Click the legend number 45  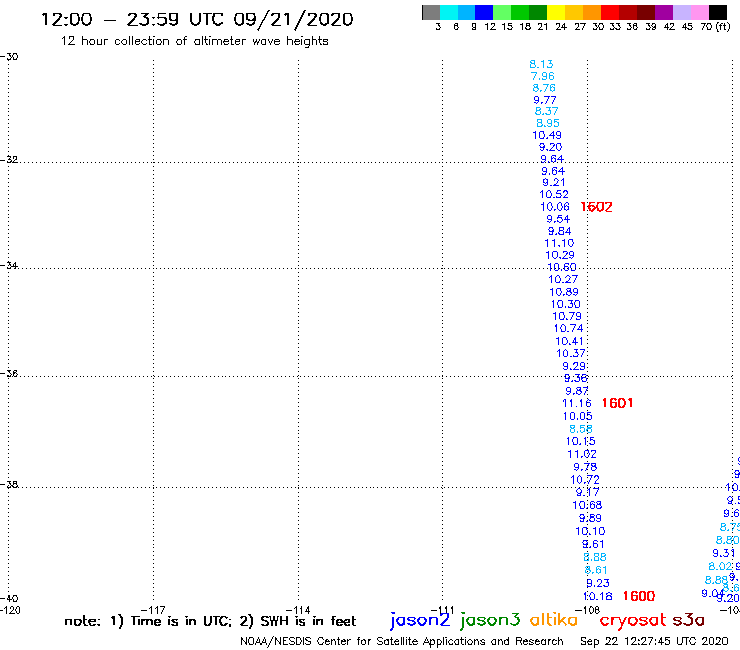click(x=687, y=27)
